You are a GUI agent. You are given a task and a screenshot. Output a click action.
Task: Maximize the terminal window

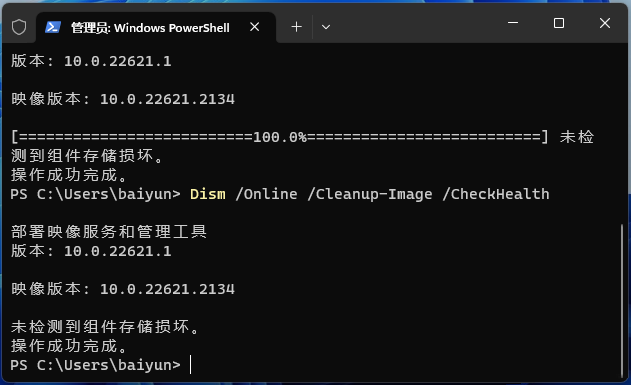point(559,23)
